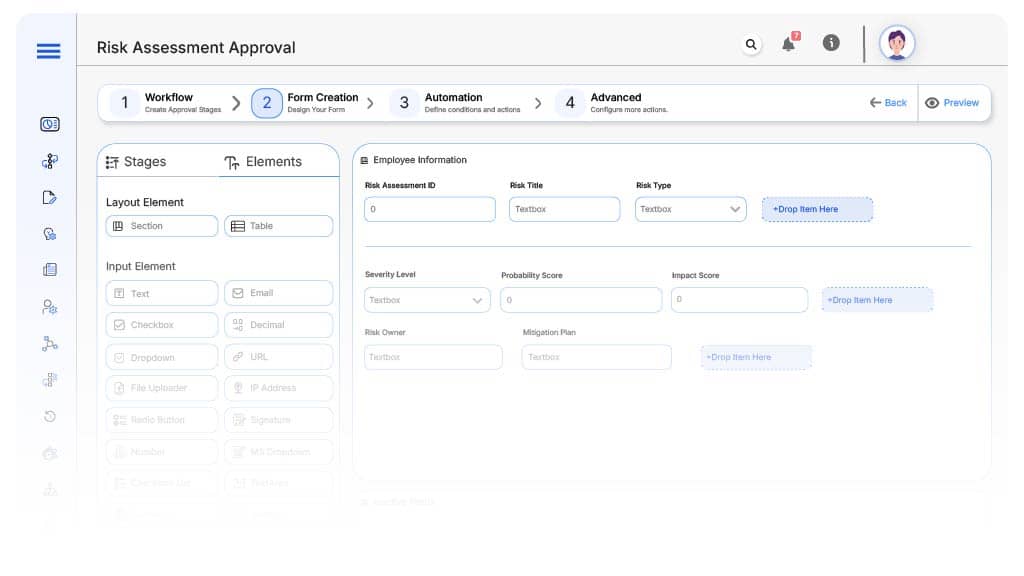
Task: Click the search magnifier icon
Action: tap(751, 44)
